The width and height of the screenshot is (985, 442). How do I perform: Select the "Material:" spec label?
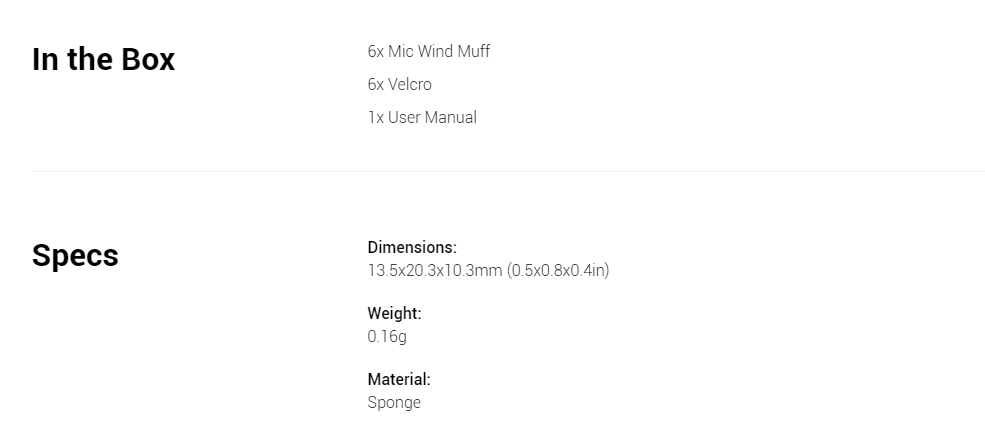pyautogui.click(x=399, y=379)
